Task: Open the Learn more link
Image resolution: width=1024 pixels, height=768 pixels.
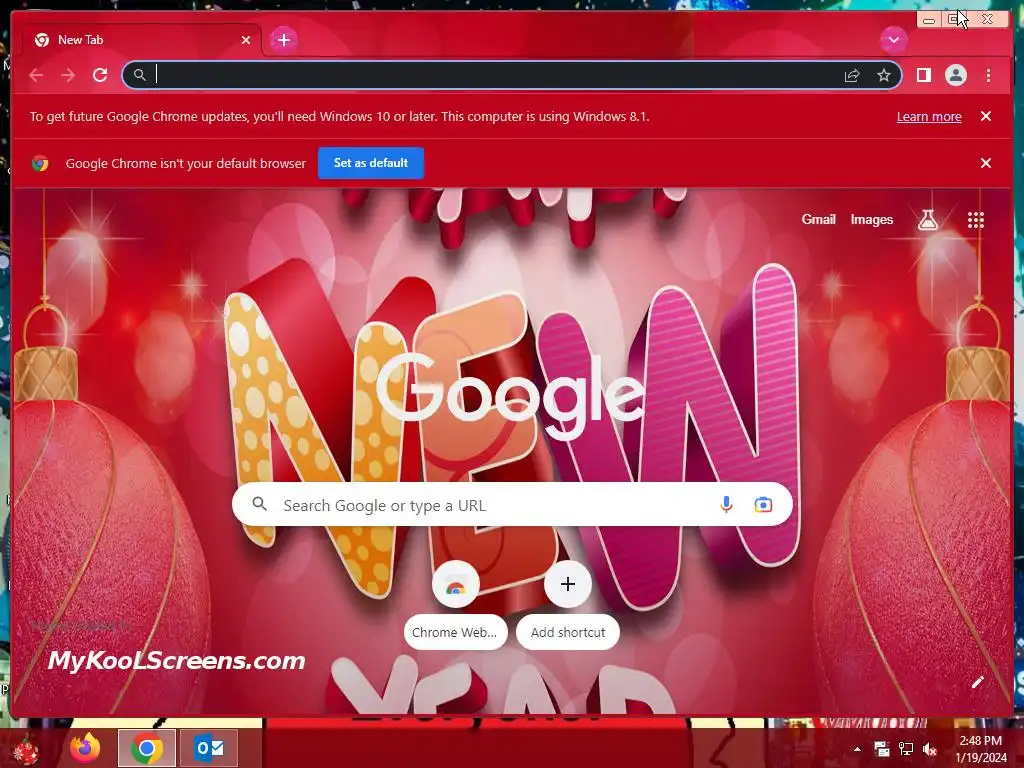Action: [x=929, y=116]
